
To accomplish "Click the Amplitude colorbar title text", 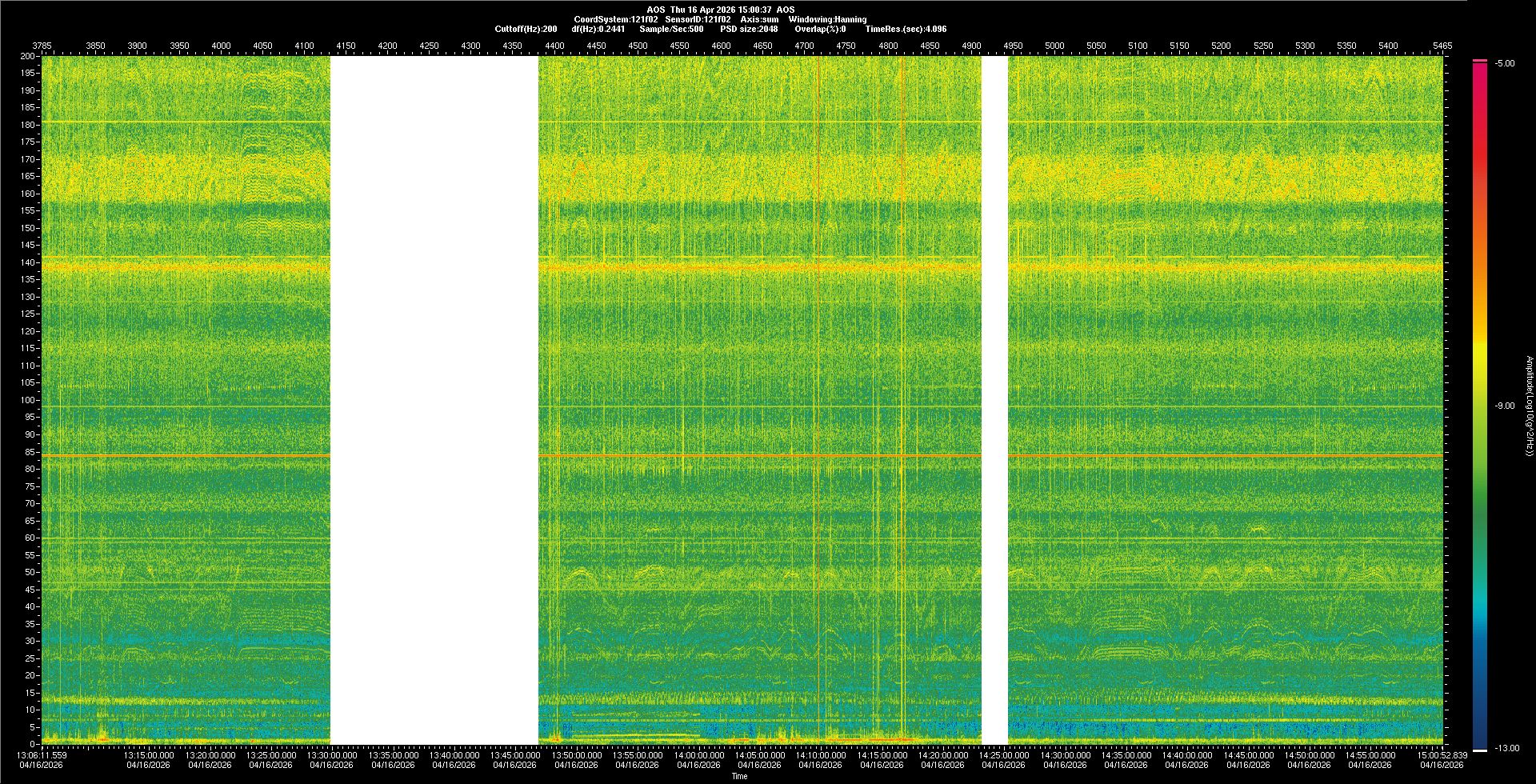I will click(1529, 406).
